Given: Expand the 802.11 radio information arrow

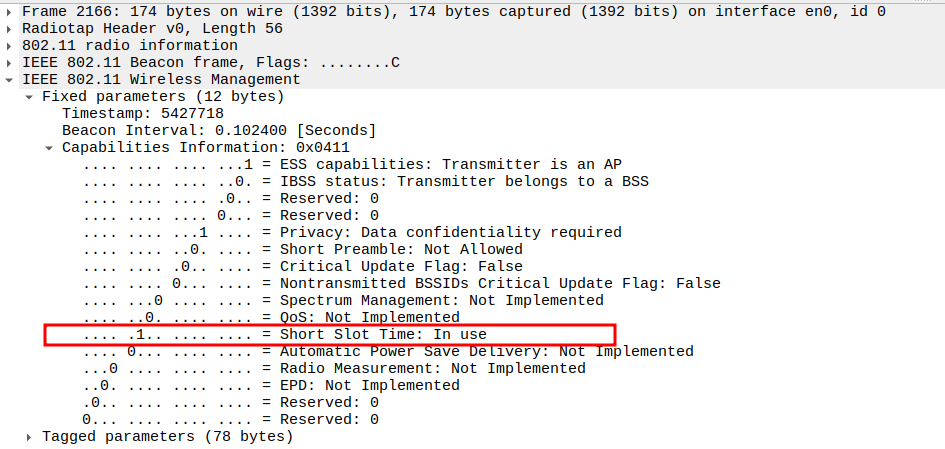Looking at the screenshot, I should (10, 45).
